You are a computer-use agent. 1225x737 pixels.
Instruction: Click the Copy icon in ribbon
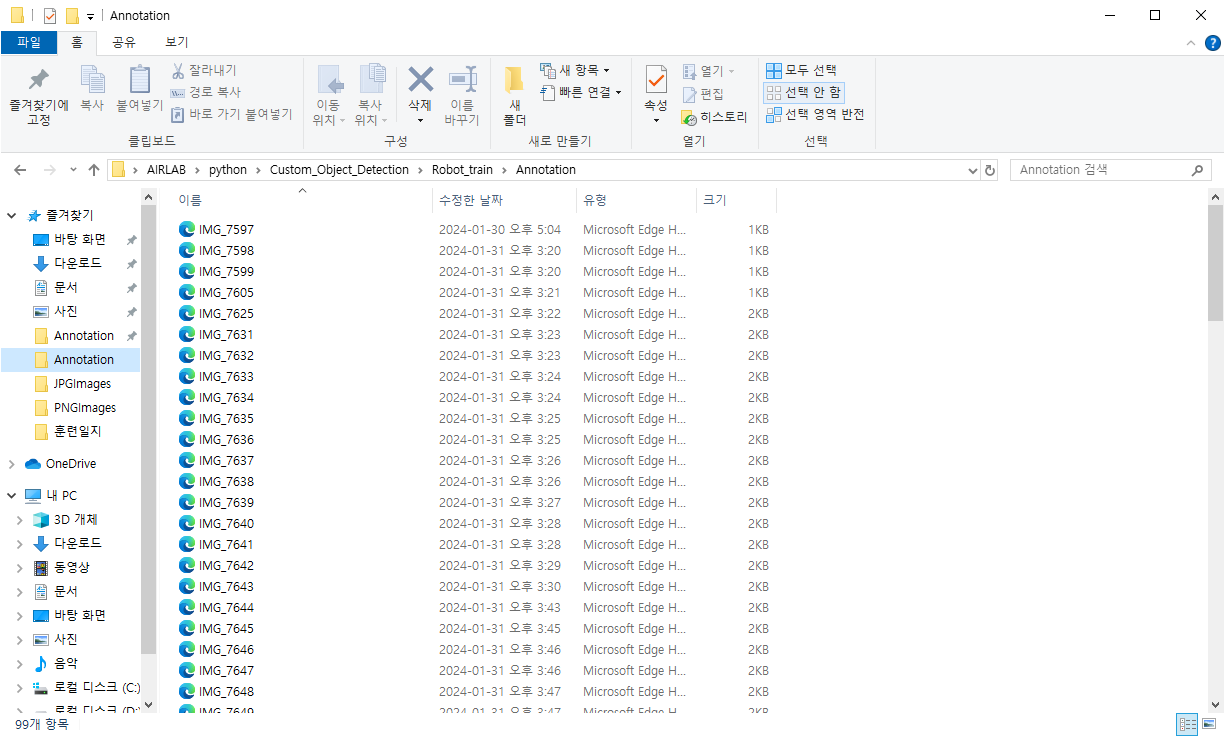92,82
